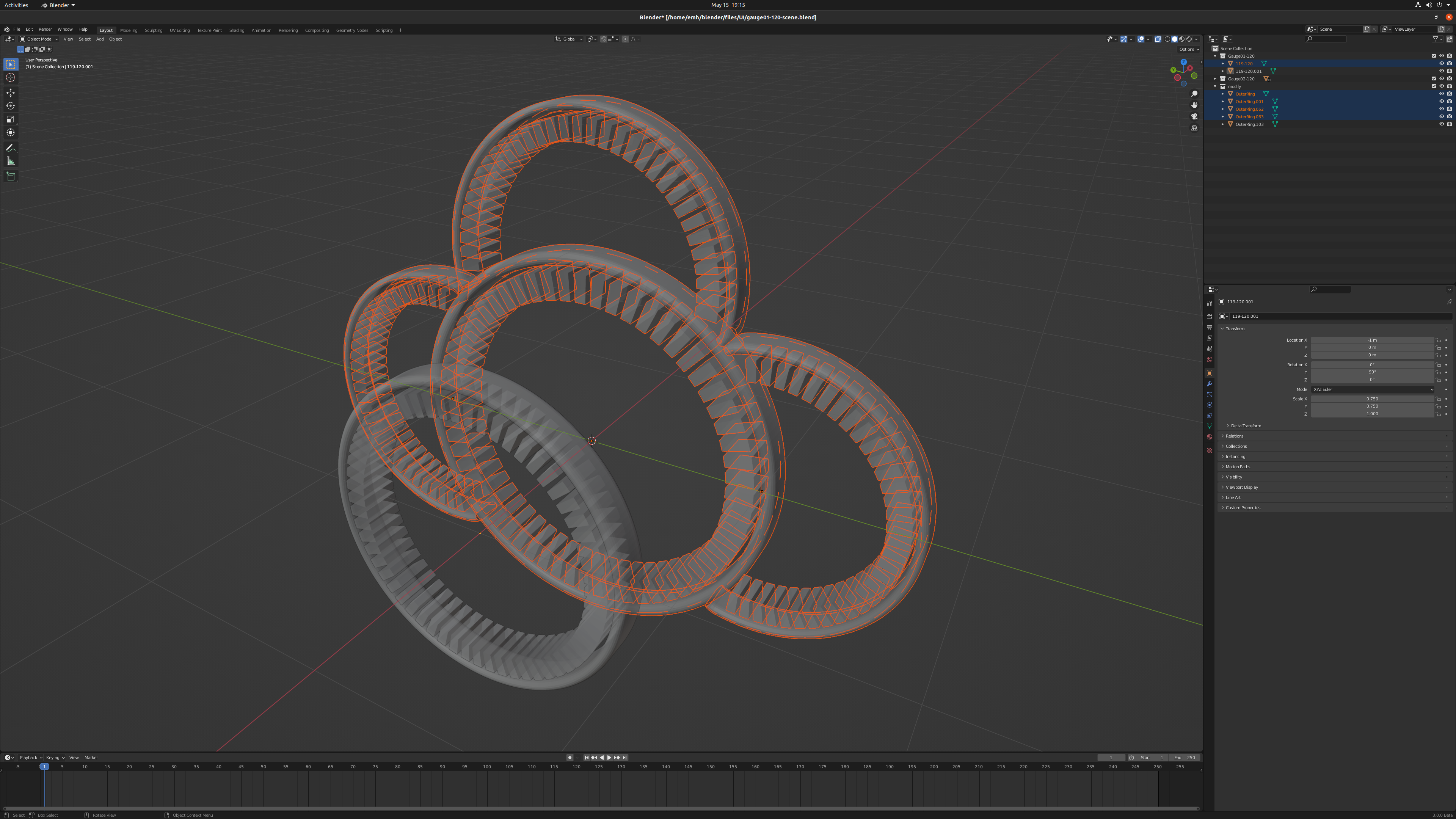Add a new collection in the outliner
The width and height of the screenshot is (1456, 819).
(1450, 39)
